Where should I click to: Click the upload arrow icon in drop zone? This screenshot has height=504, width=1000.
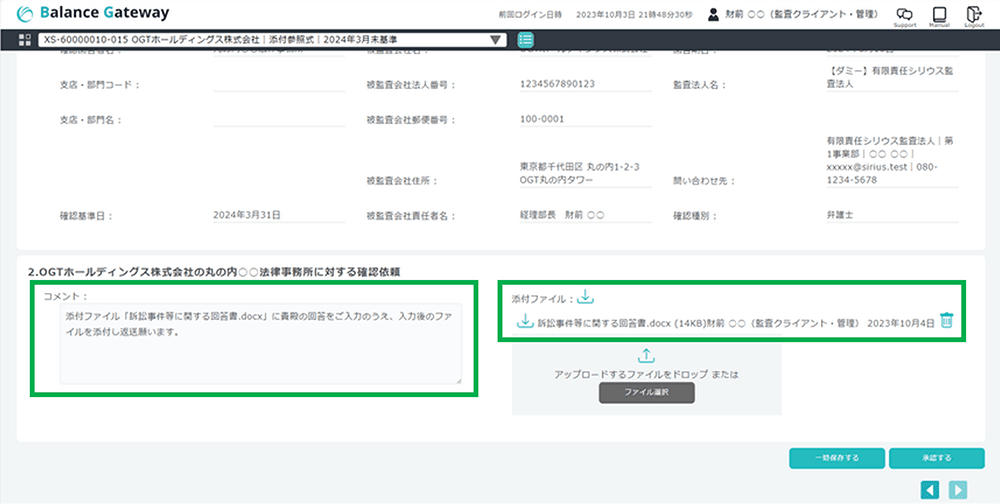(646, 355)
